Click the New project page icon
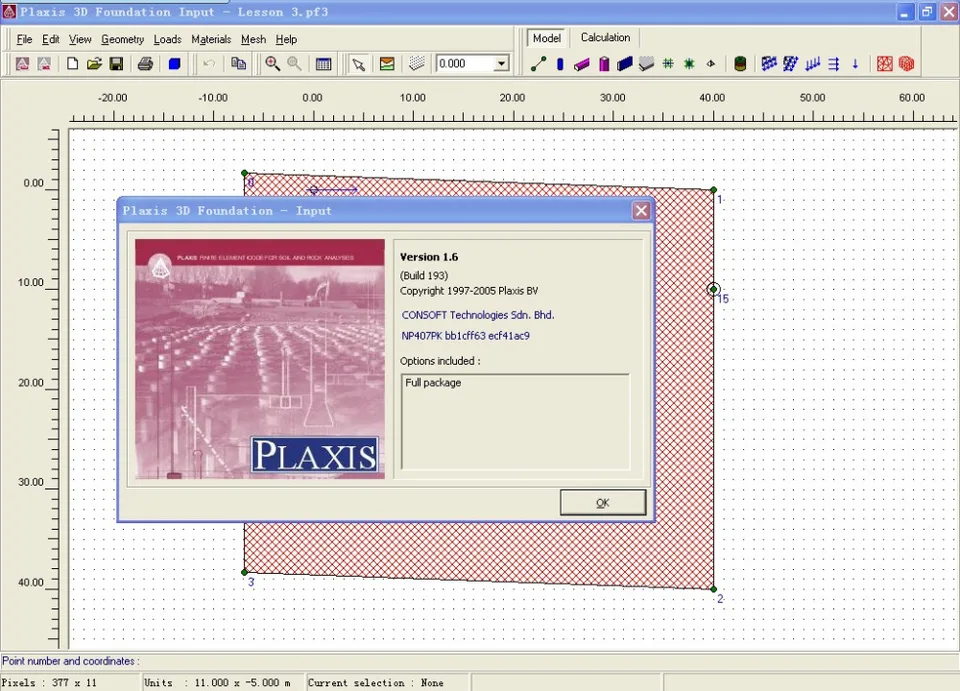The width and height of the screenshot is (960, 691). point(72,64)
